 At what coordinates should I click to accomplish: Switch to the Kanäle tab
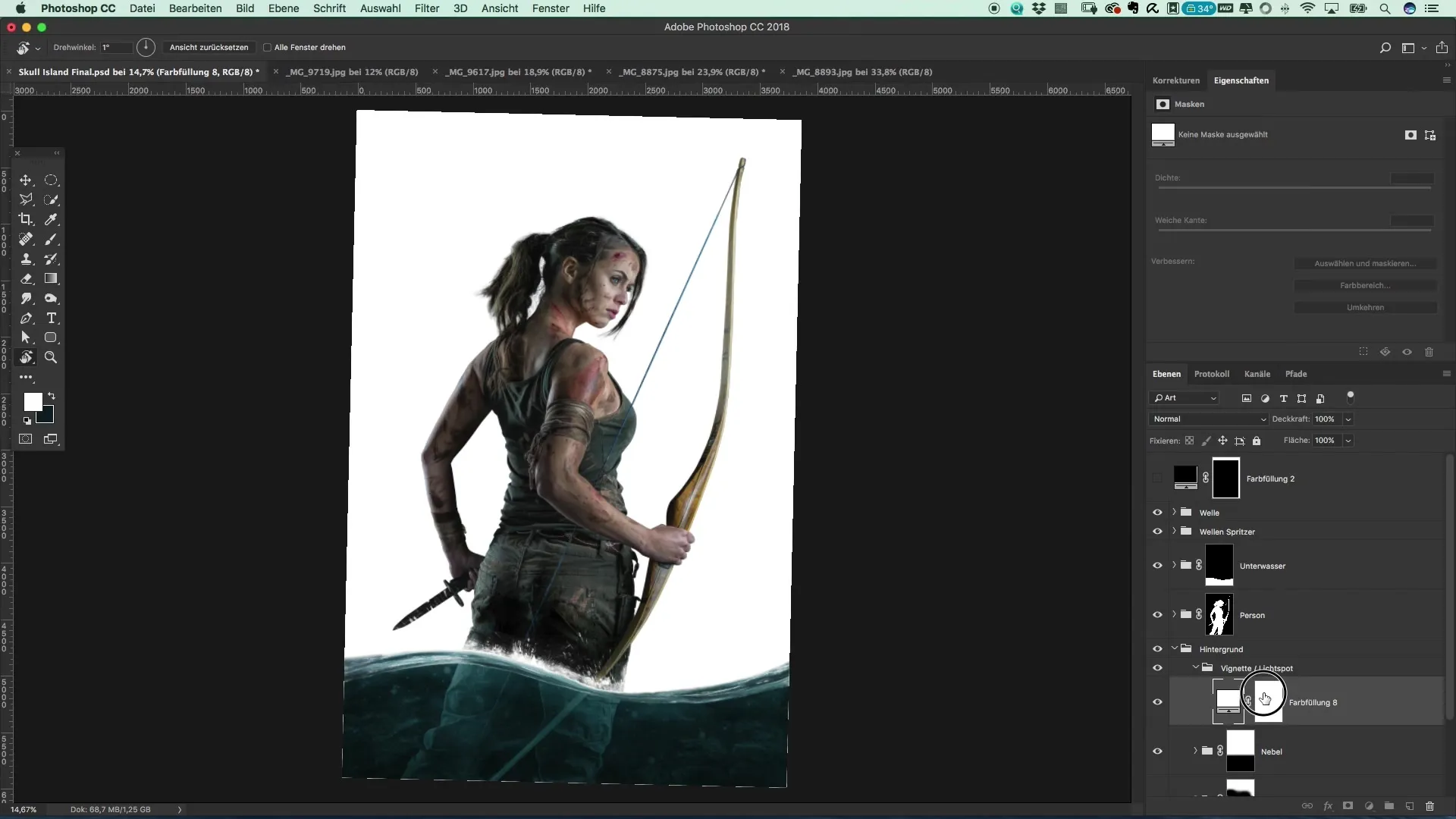click(x=1257, y=374)
